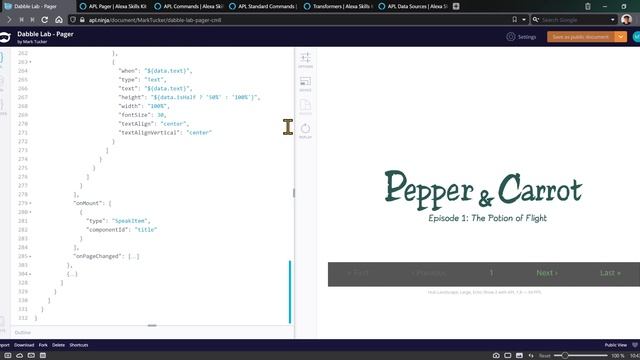
Task: Reload the page with the browser refresh icon
Action: pyautogui.click(x=44, y=20)
